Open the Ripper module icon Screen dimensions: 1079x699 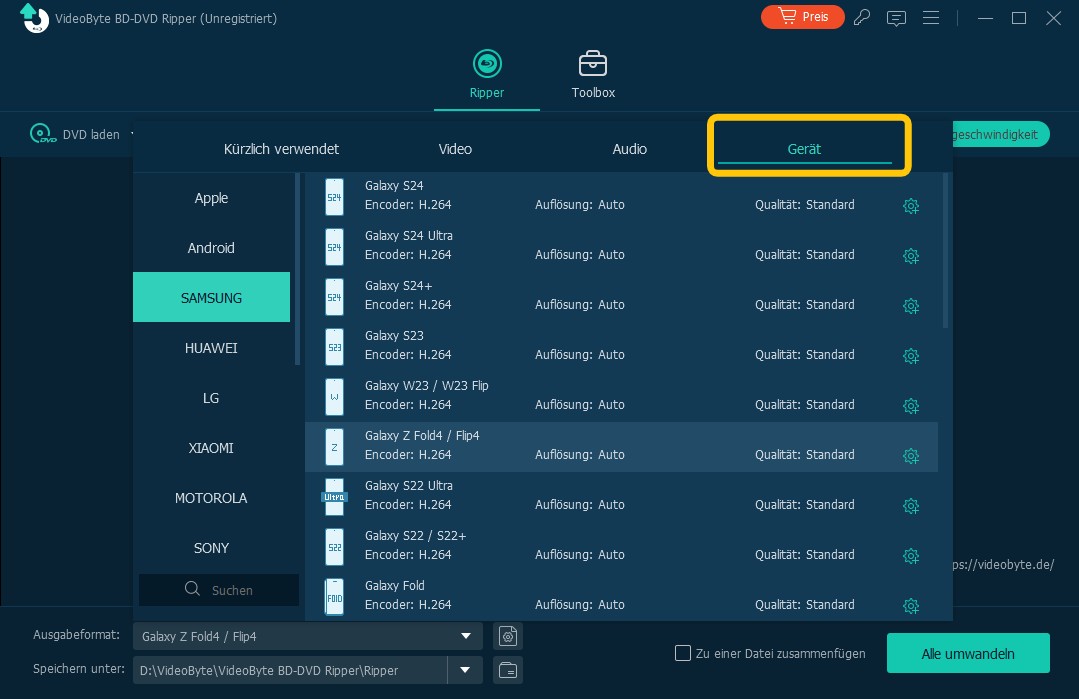487,64
